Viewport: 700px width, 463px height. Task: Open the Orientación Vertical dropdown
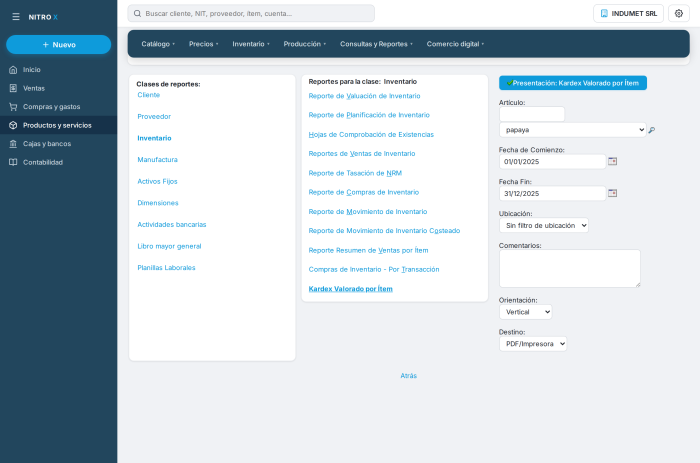coord(525,312)
